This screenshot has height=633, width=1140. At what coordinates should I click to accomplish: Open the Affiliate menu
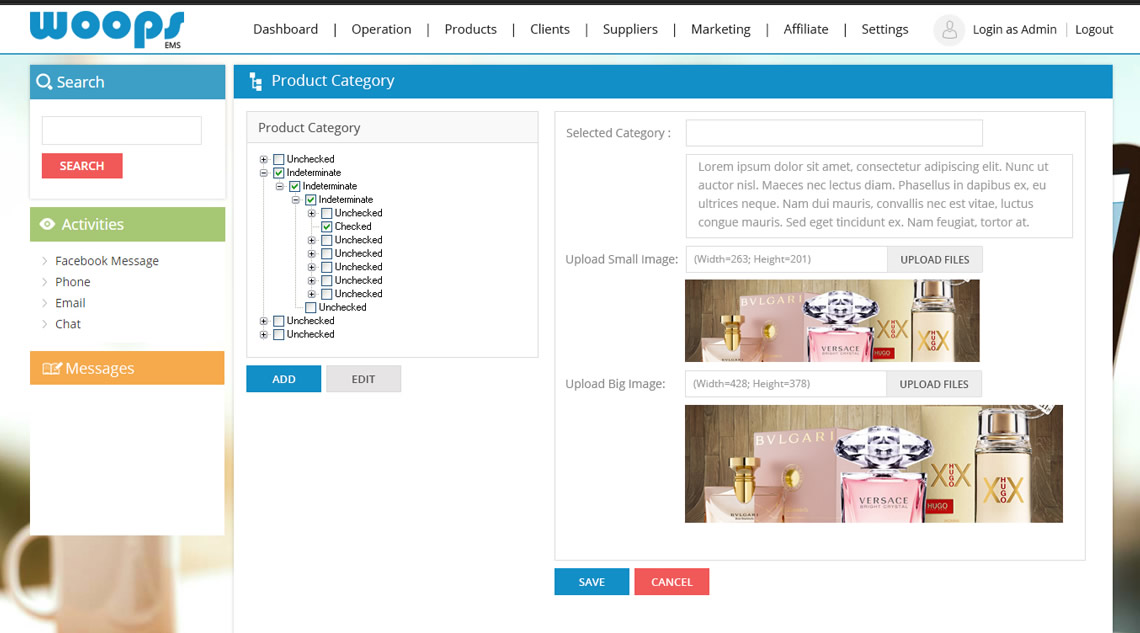click(806, 29)
